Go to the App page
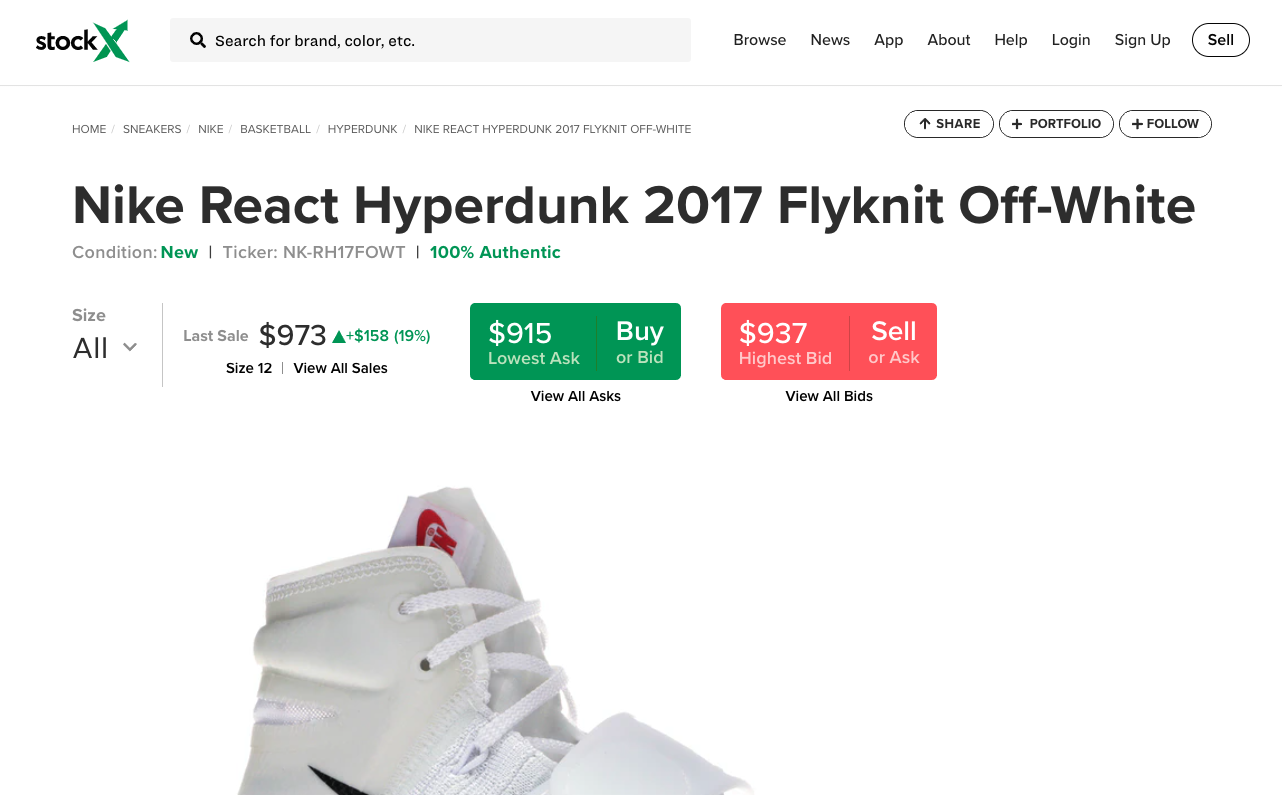This screenshot has width=1282, height=795. (x=888, y=40)
